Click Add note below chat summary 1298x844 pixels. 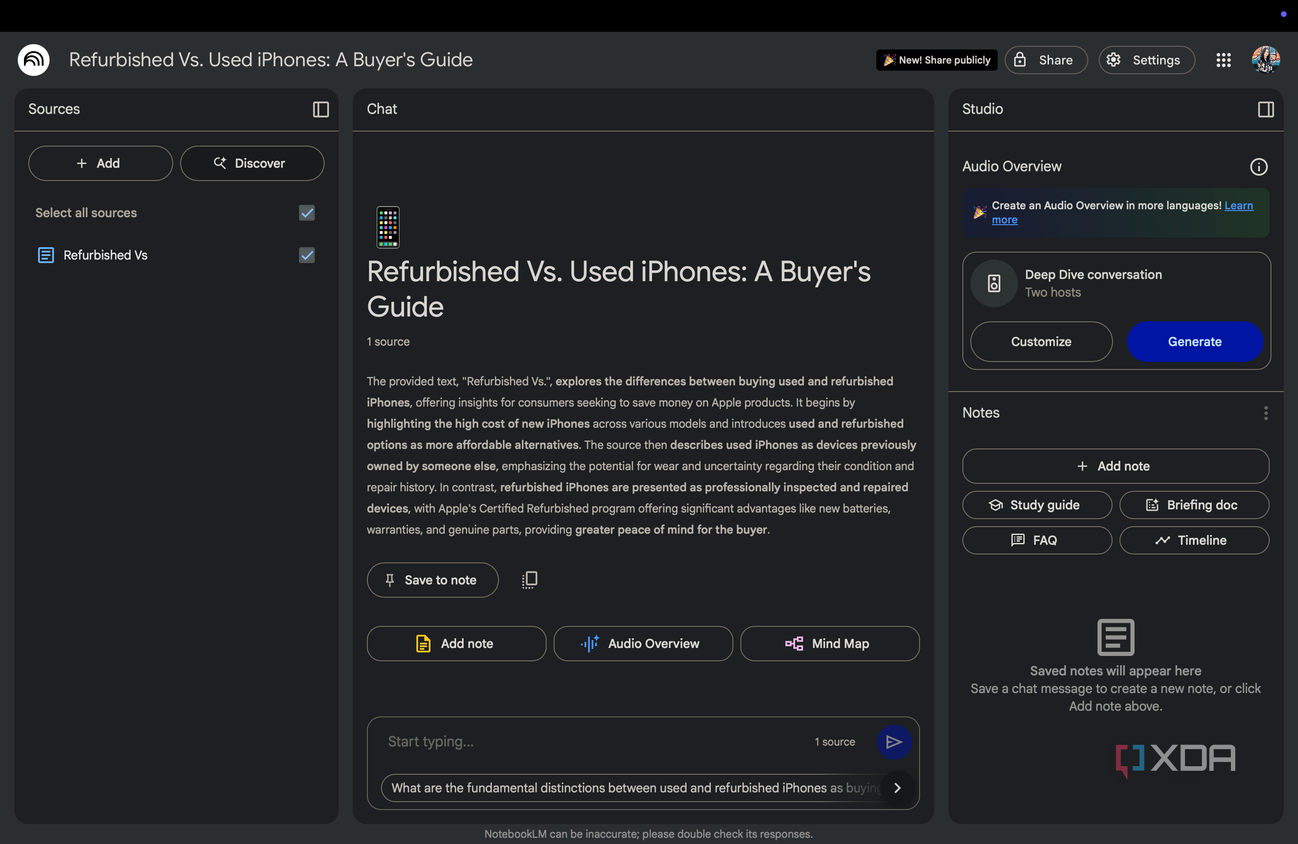click(x=456, y=644)
